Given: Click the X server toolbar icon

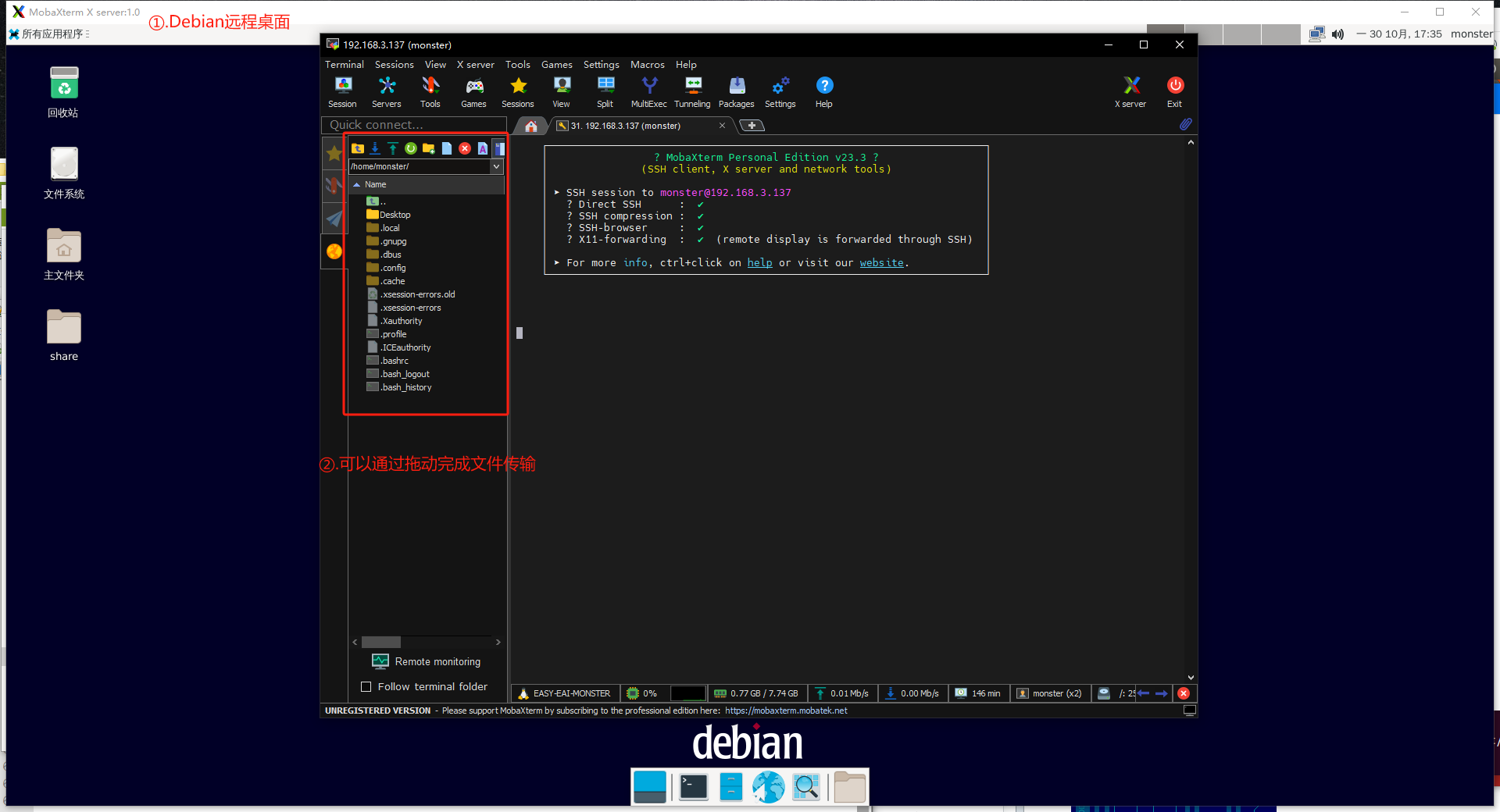Looking at the screenshot, I should 1130,91.
